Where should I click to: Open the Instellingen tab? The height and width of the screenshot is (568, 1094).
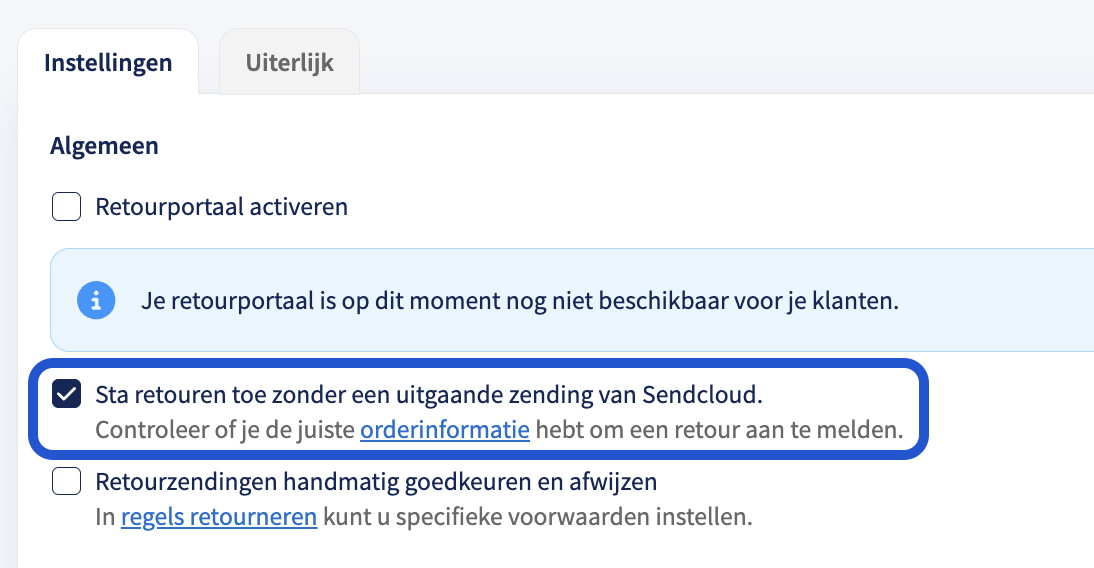pyautogui.click(x=108, y=62)
